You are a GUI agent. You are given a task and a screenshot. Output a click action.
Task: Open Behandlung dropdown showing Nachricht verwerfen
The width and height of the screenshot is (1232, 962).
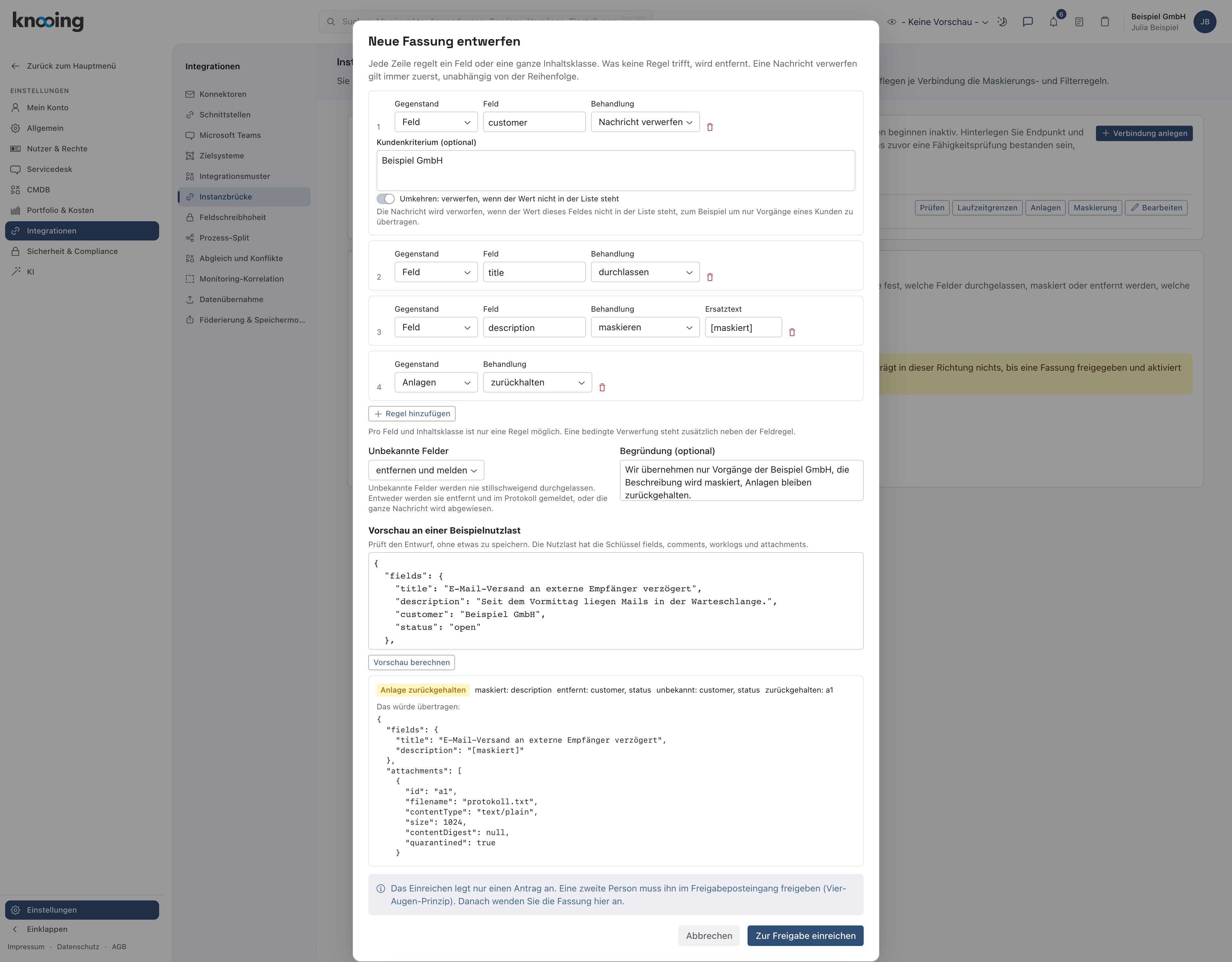click(645, 122)
